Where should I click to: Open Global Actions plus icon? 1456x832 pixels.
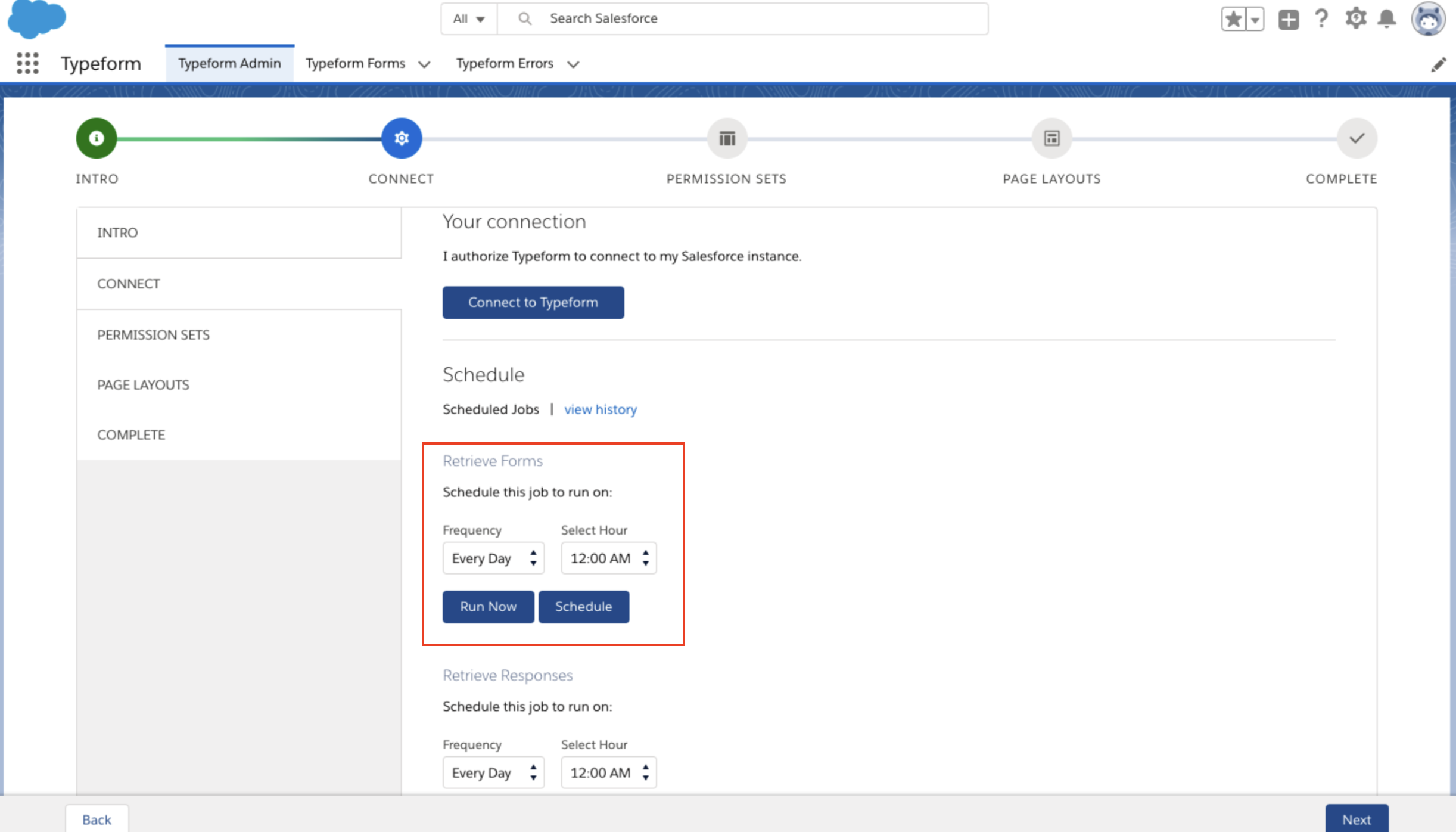[x=1288, y=19]
